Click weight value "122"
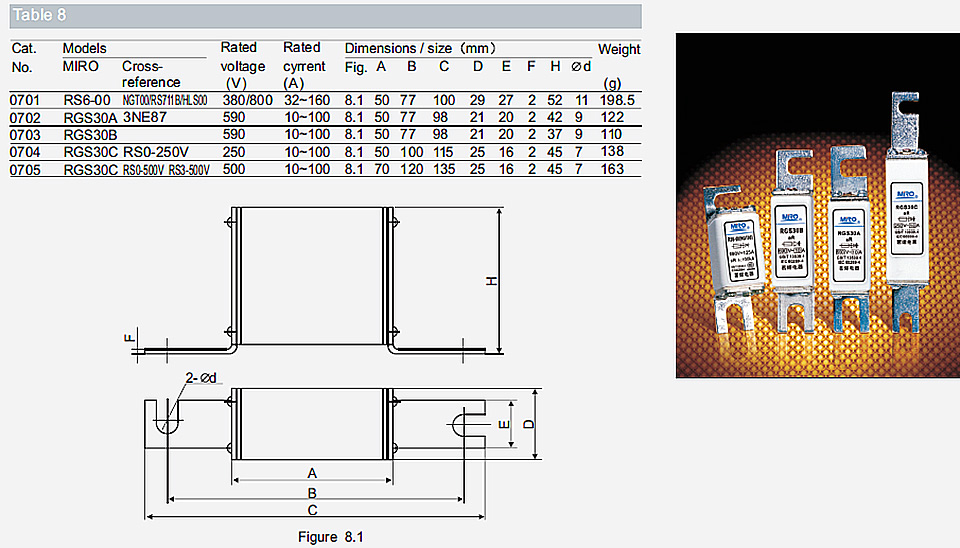 click(x=612, y=117)
